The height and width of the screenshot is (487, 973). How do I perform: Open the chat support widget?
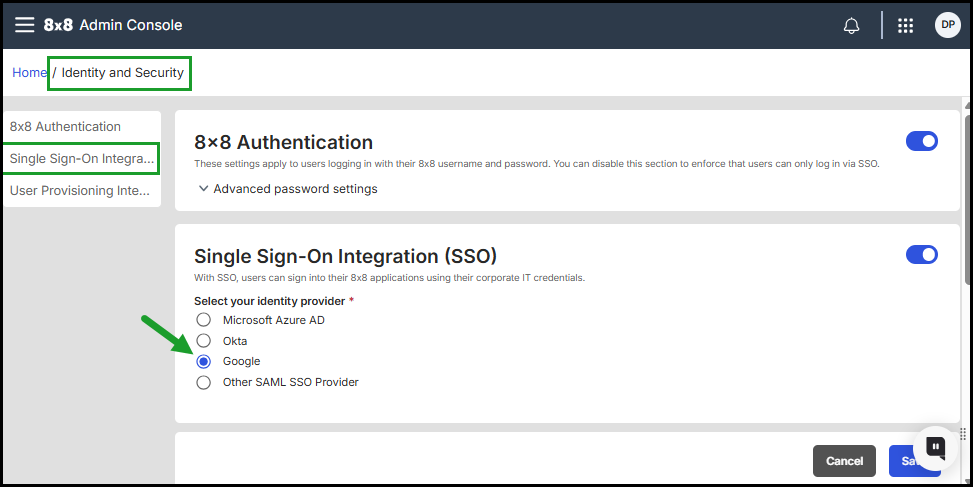[935, 447]
